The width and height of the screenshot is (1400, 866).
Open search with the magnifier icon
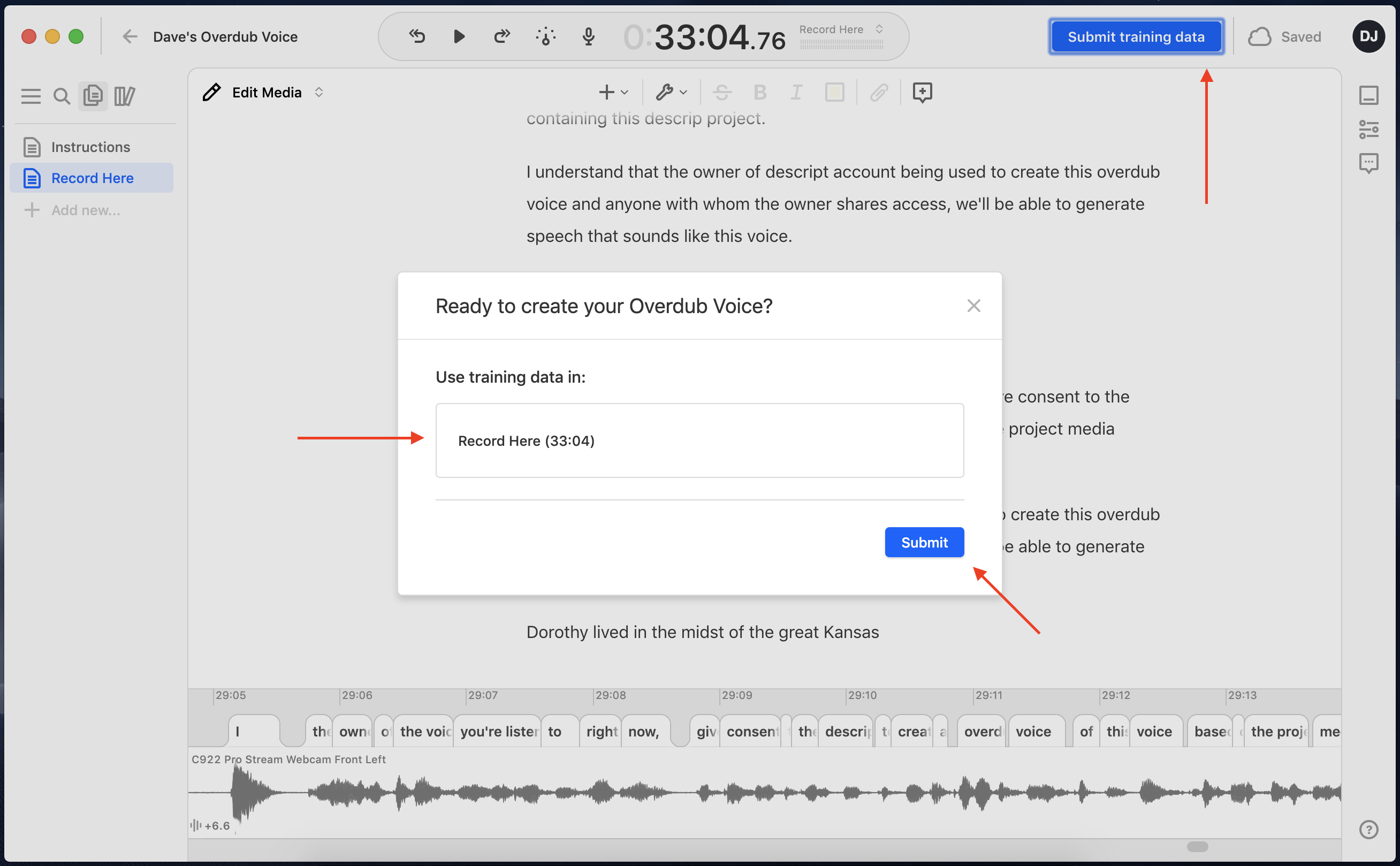[x=62, y=96]
